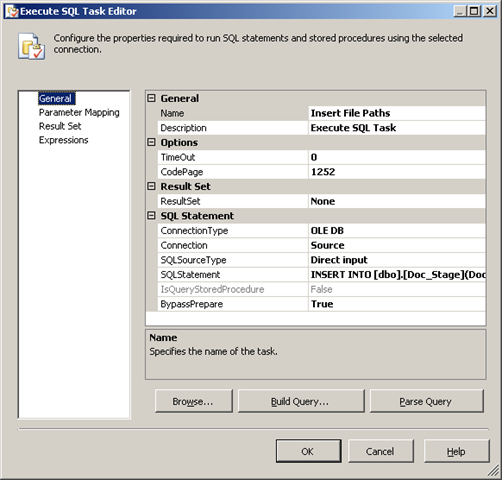This screenshot has height=480, width=502.
Task: Click the 'Specifies the name of the task.' text
Action: pos(213,351)
